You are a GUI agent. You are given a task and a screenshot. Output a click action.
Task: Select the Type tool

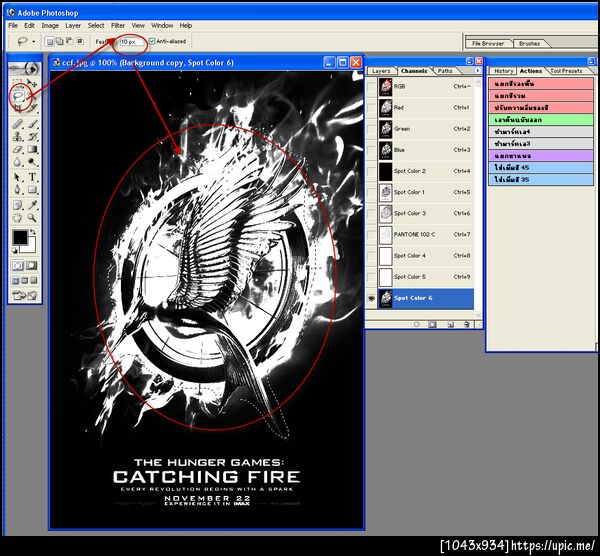[x=32, y=177]
